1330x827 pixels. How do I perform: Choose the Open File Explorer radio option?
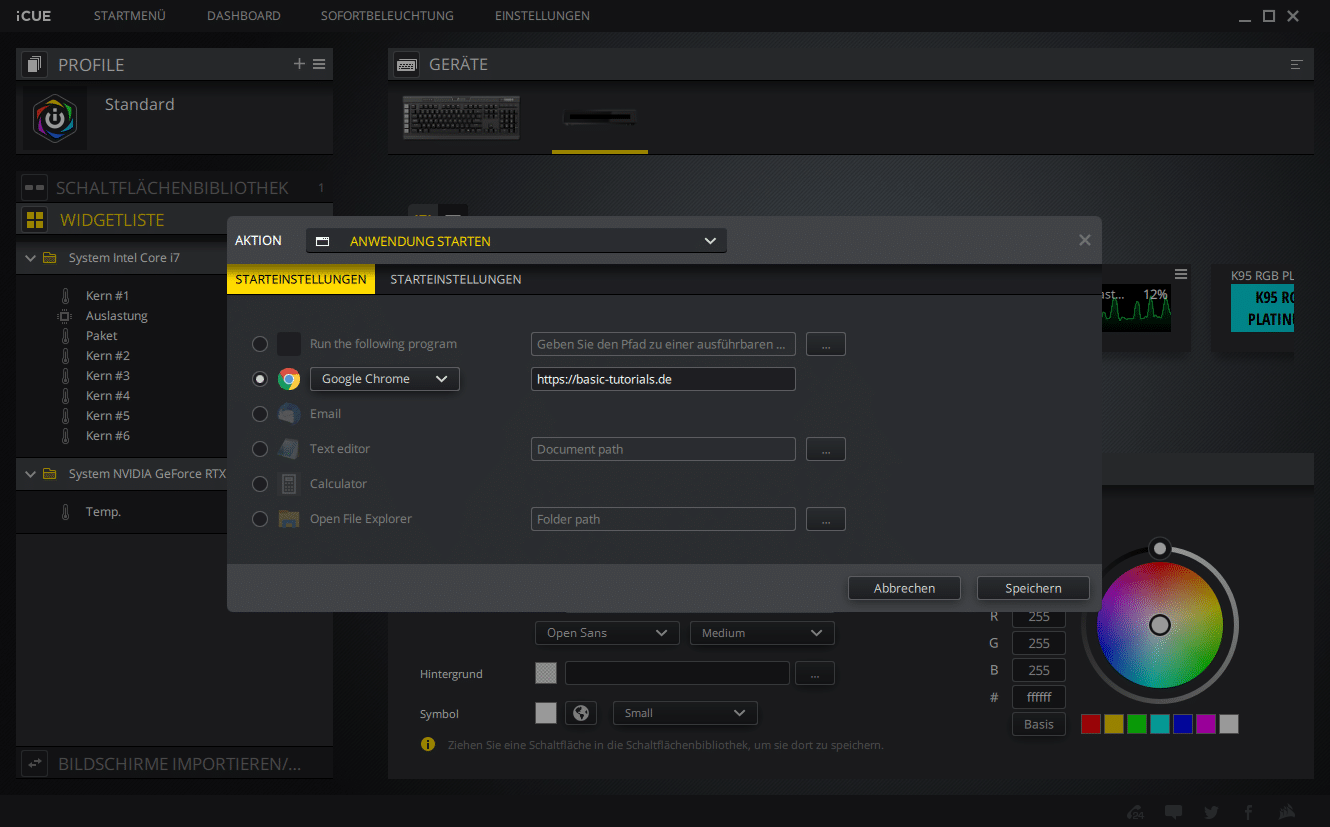coord(260,519)
